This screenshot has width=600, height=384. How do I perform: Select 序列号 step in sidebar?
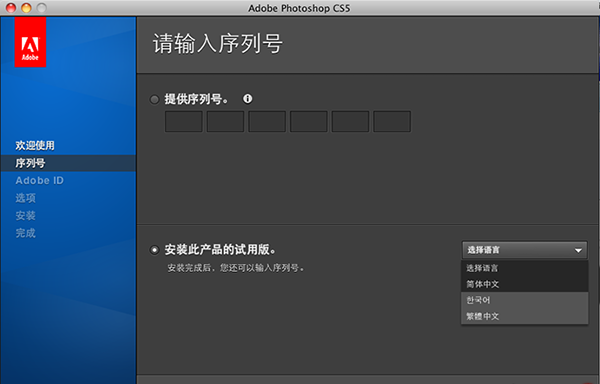(x=68, y=163)
